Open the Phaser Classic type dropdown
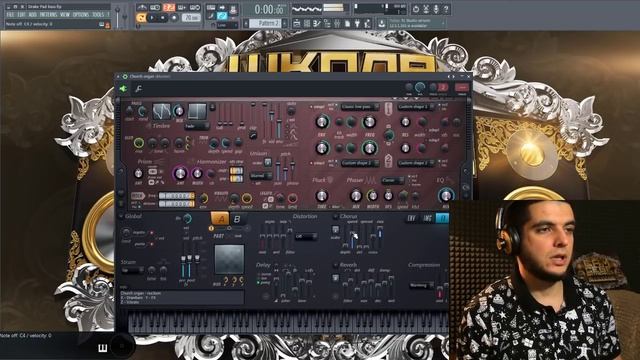Image resolution: width=640 pixels, height=360 pixels. [393, 180]
